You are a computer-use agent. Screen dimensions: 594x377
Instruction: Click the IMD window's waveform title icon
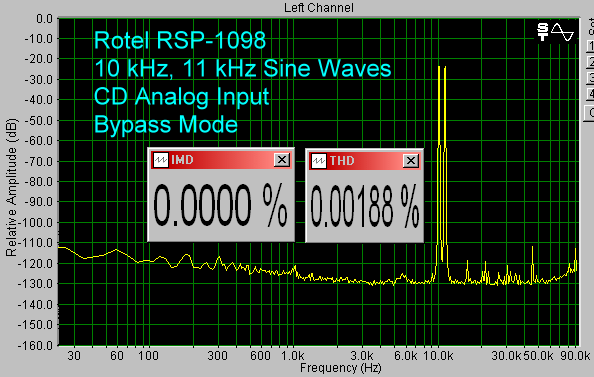(x=161, y=160)
